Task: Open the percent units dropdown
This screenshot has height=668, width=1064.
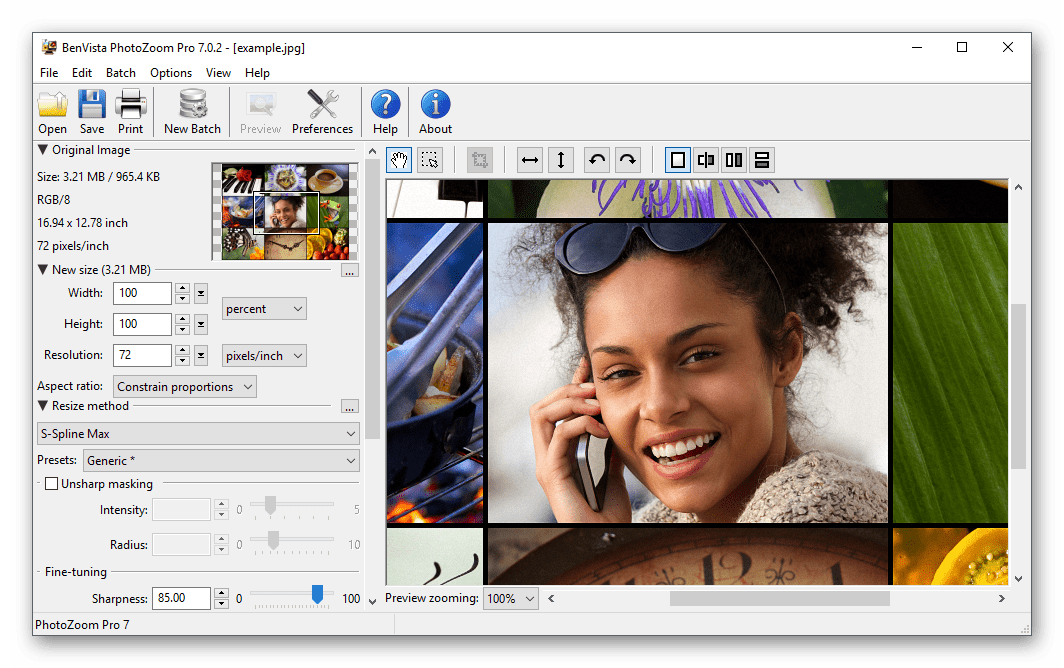Action: (x=264, y=309)
